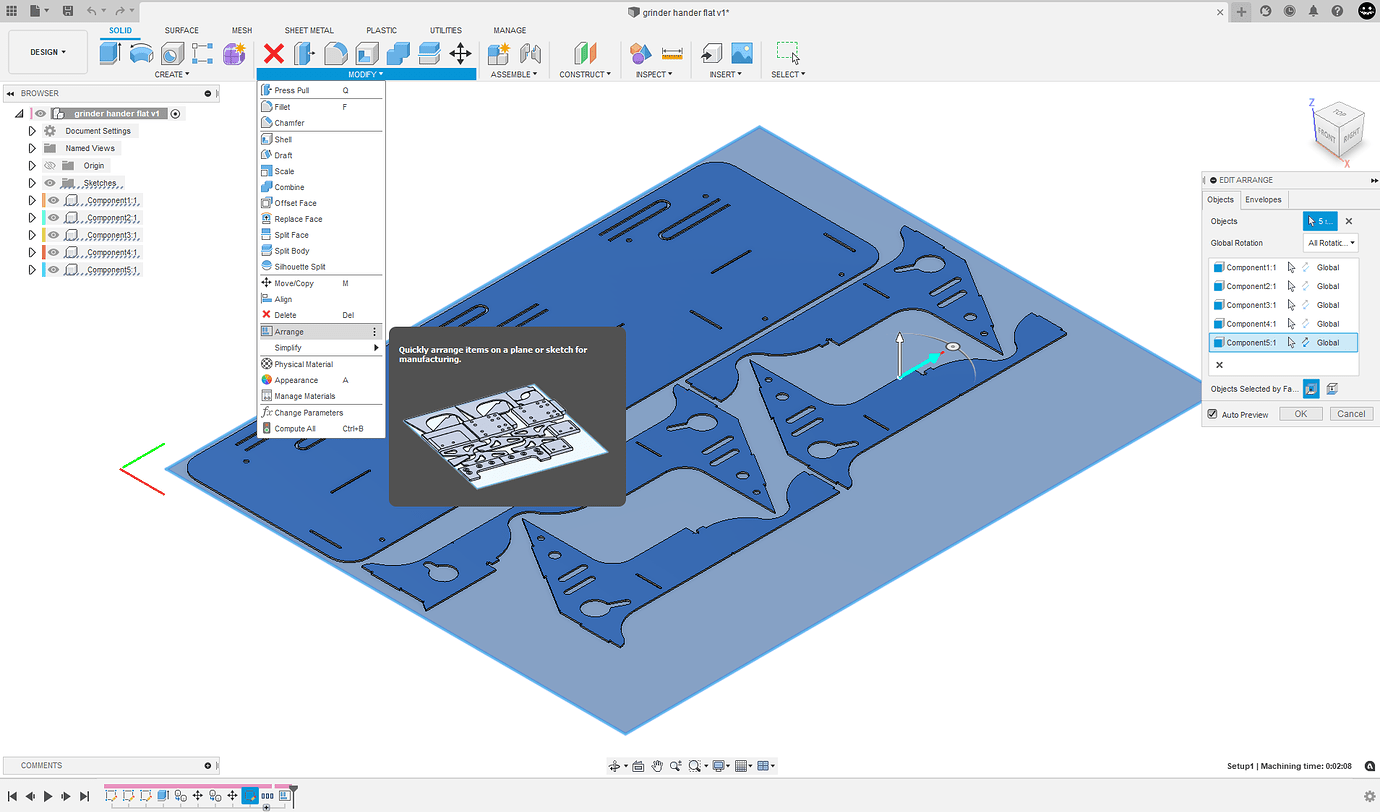
Task: Expand the Document Settings node
Action: [31, 130]
